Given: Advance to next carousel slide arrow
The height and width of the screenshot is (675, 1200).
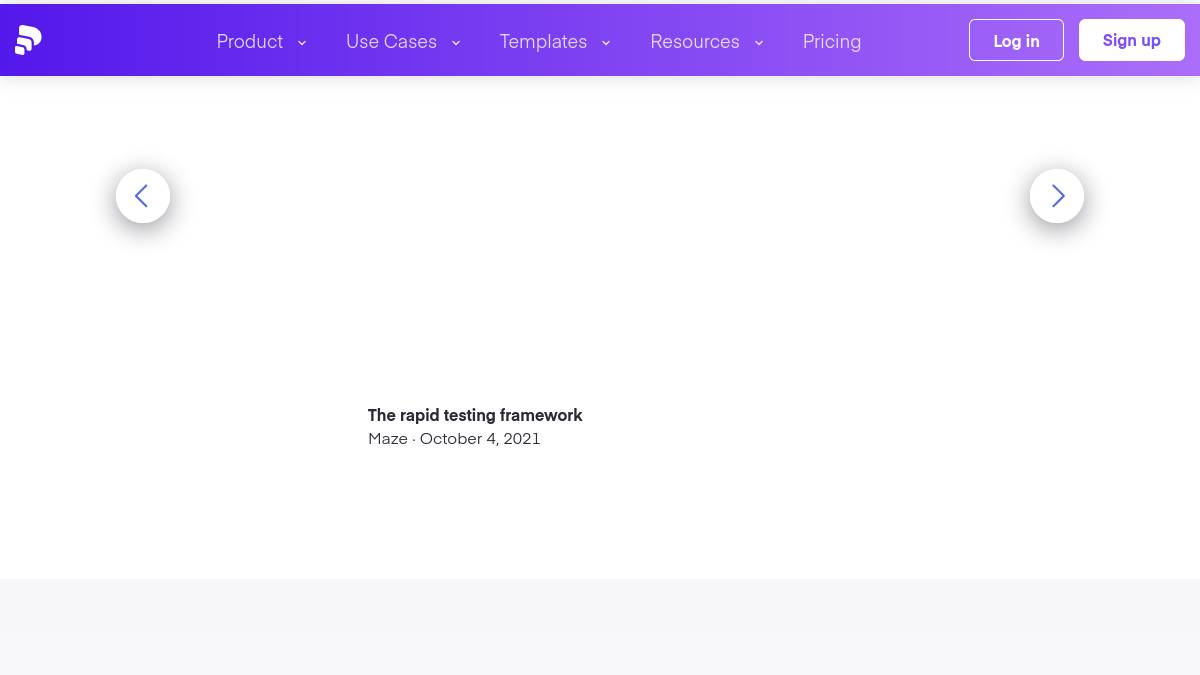Looking at the screenshot, I should tap(1057, 196).
